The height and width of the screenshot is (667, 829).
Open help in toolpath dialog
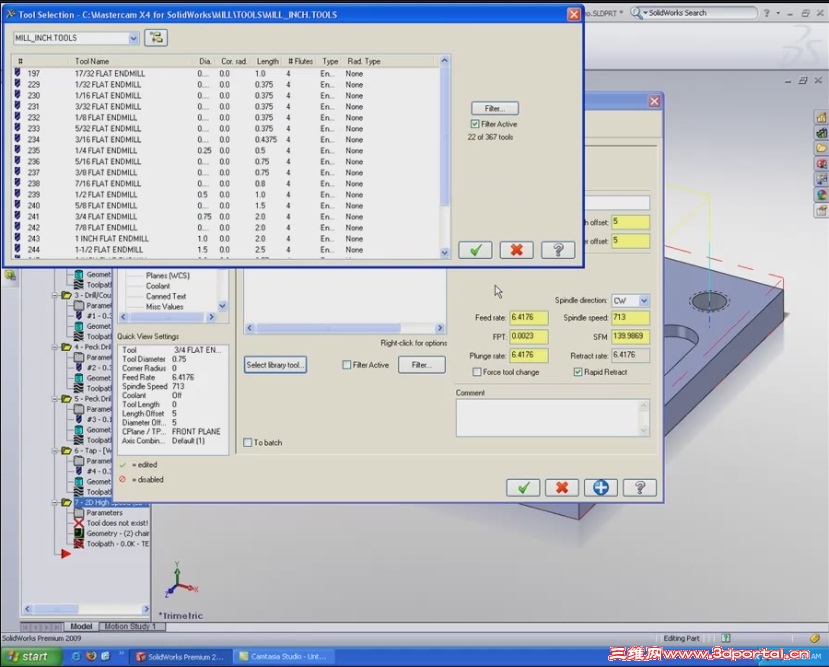(640, 487)
